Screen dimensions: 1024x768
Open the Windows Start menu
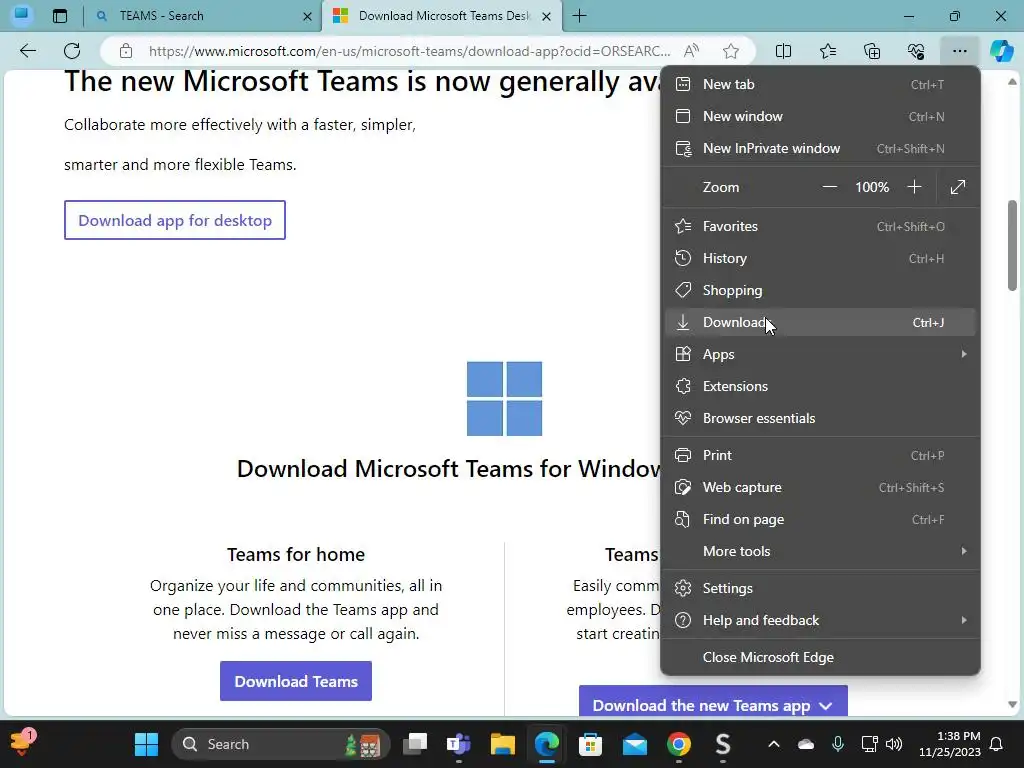[x=146, y=744]
